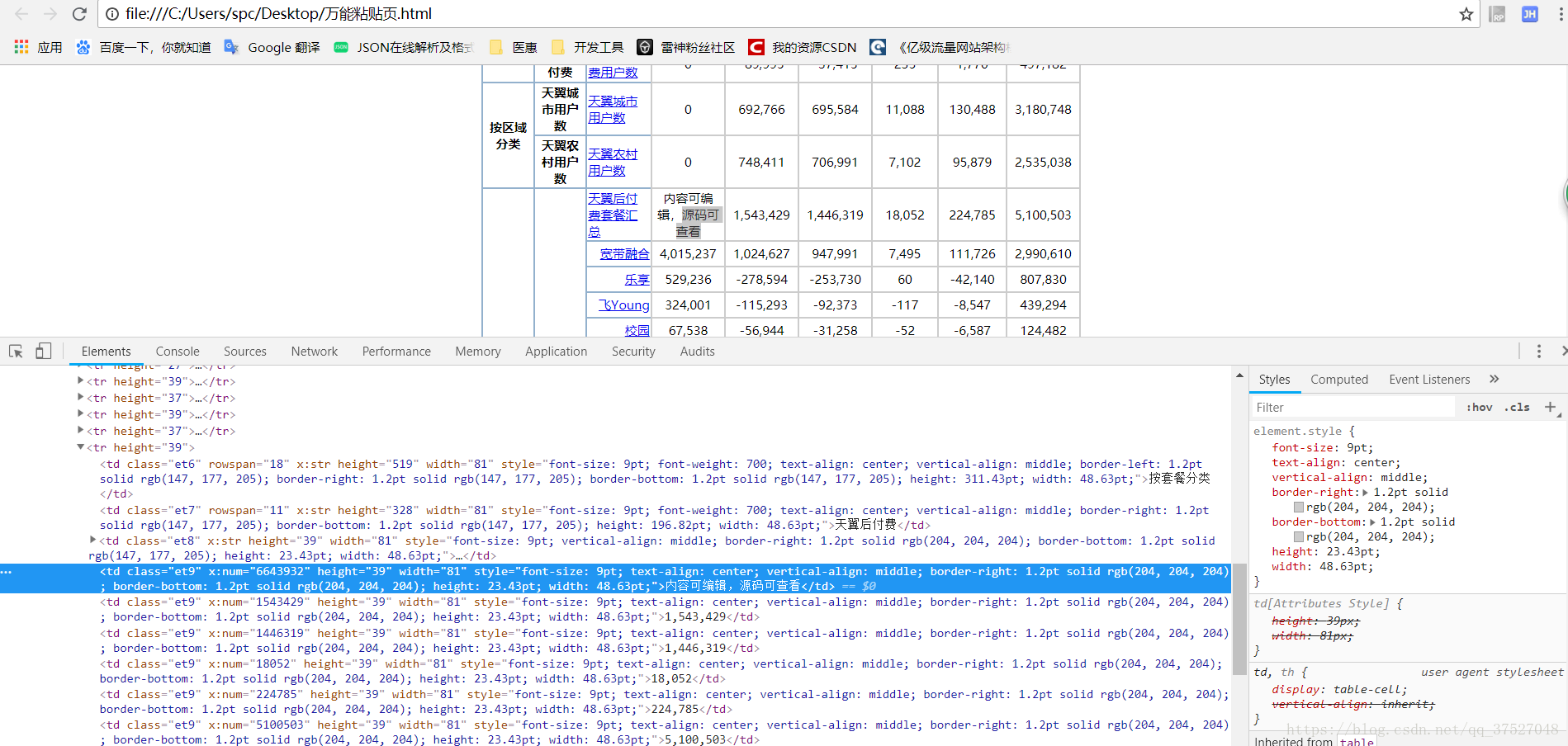1568x746 pixels.
Task: Open the grey RP extension icon
Action: pos(1497,14)
